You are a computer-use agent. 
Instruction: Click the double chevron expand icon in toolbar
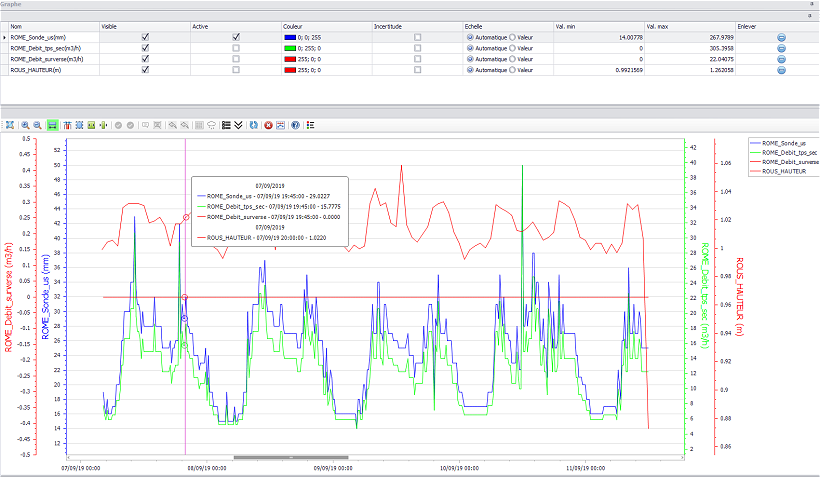pos(238,125)
